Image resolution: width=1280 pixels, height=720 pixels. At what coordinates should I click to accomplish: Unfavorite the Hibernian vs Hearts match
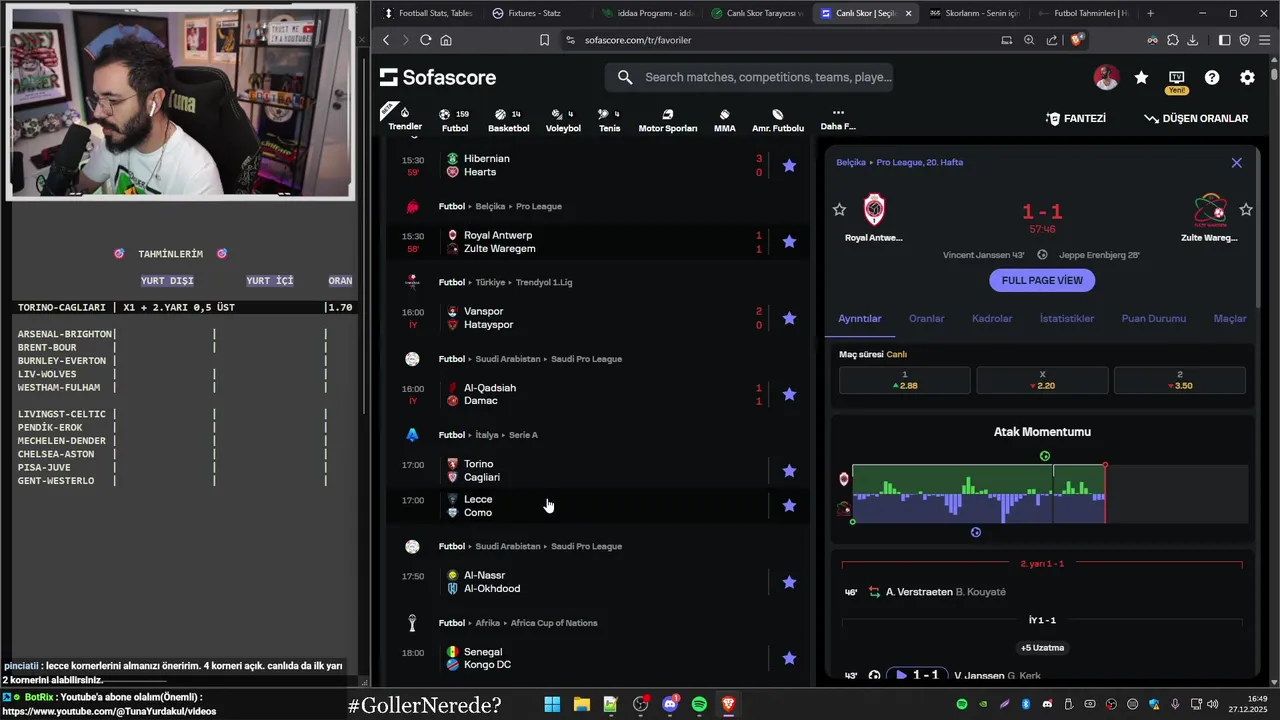(x=789, y=165)
